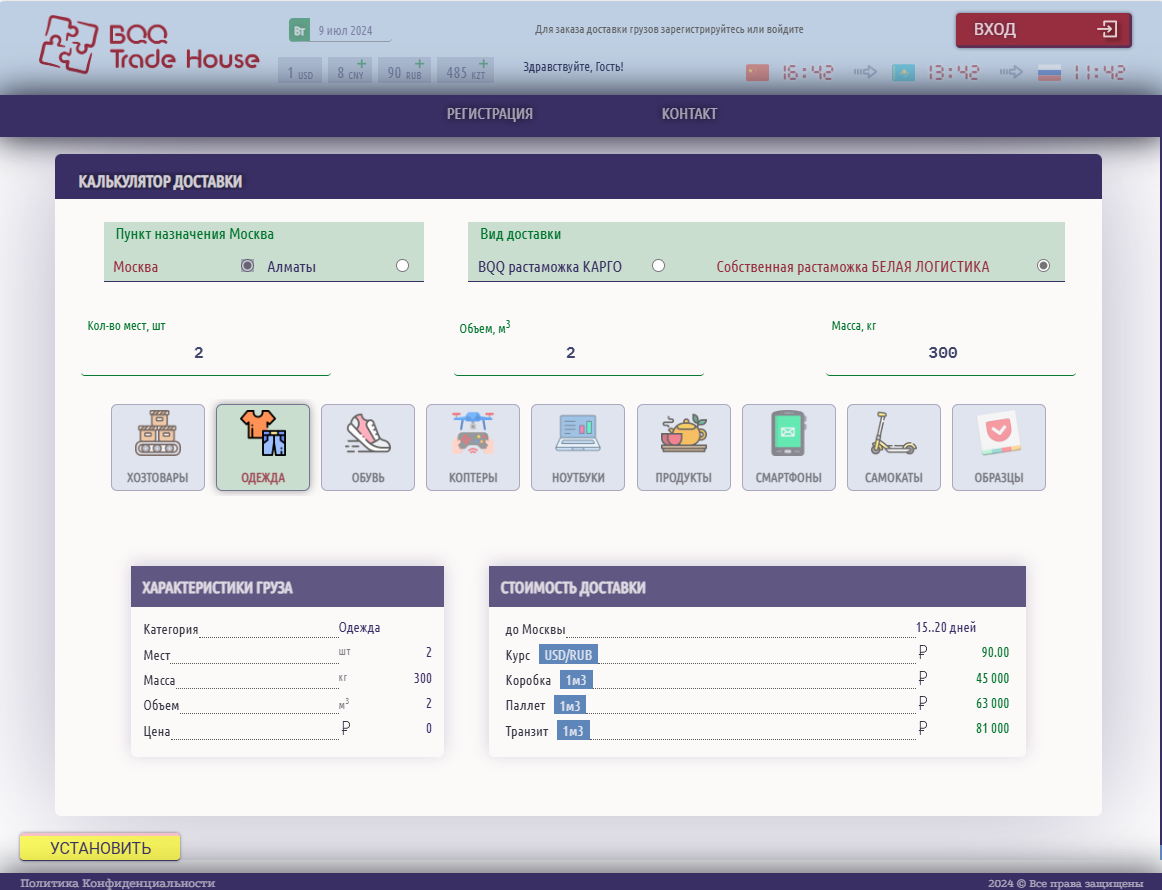Open the РЕГИСТРАЦИЯ menu item
The height and width of the screenshot is (890, 1162).
coord(490,114)
